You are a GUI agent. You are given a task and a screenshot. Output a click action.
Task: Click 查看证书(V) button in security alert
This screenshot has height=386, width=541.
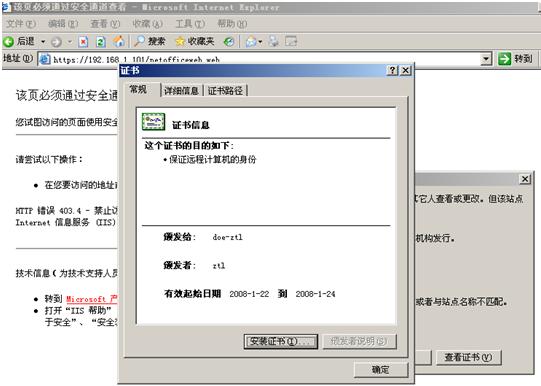[x=468, y=357]
